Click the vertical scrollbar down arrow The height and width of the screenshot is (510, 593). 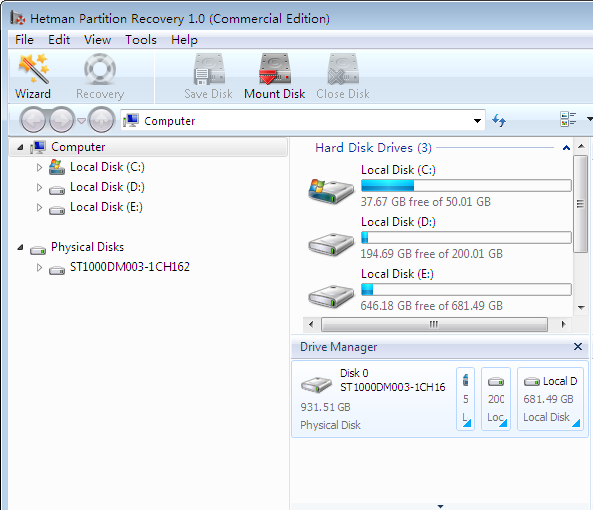(x=581, y=308)
